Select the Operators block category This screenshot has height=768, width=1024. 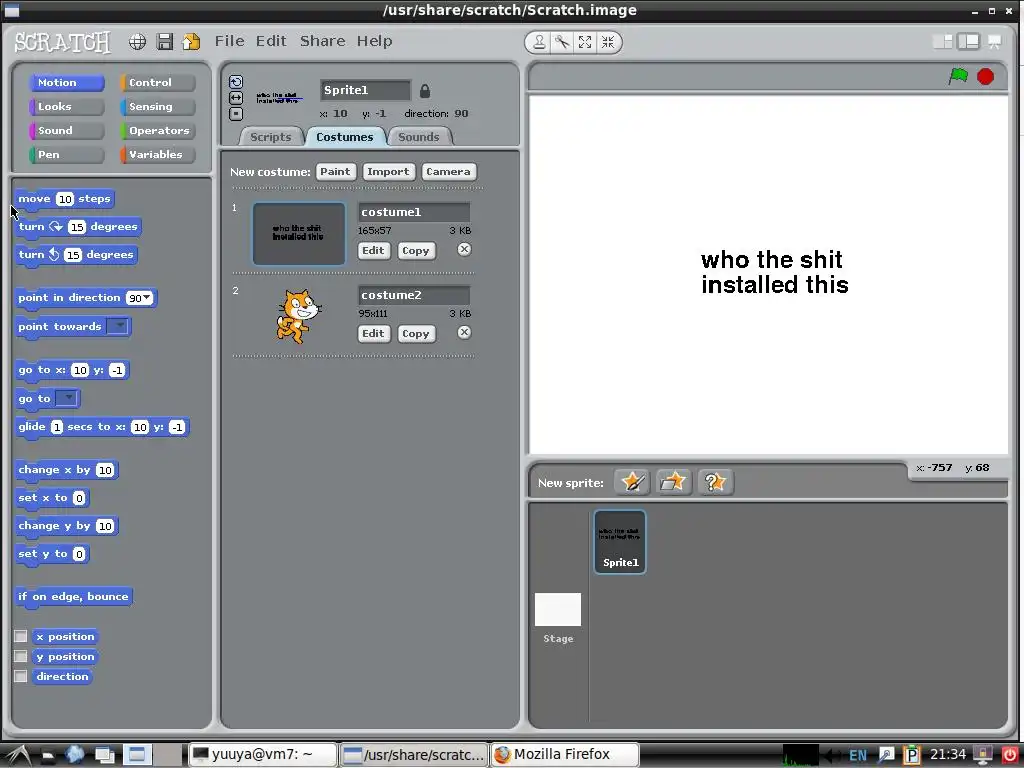point(157,131)
